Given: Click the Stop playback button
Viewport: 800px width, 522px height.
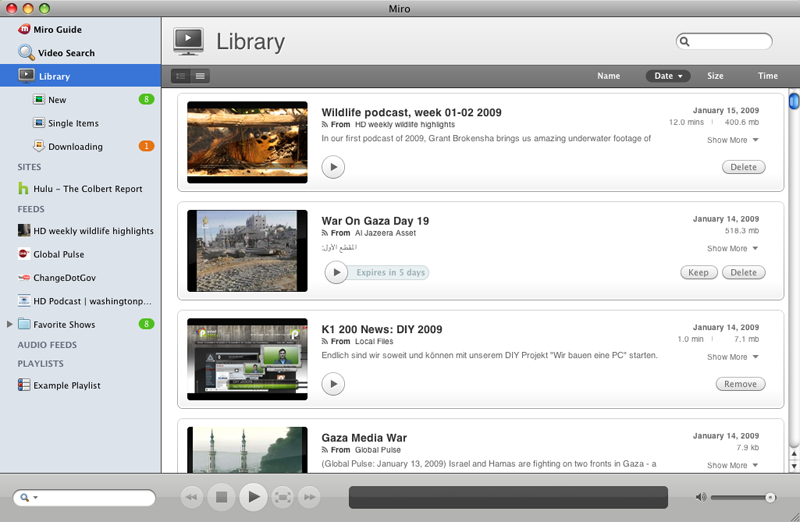Looking at the screenshot, I should (x=222, y=496).
